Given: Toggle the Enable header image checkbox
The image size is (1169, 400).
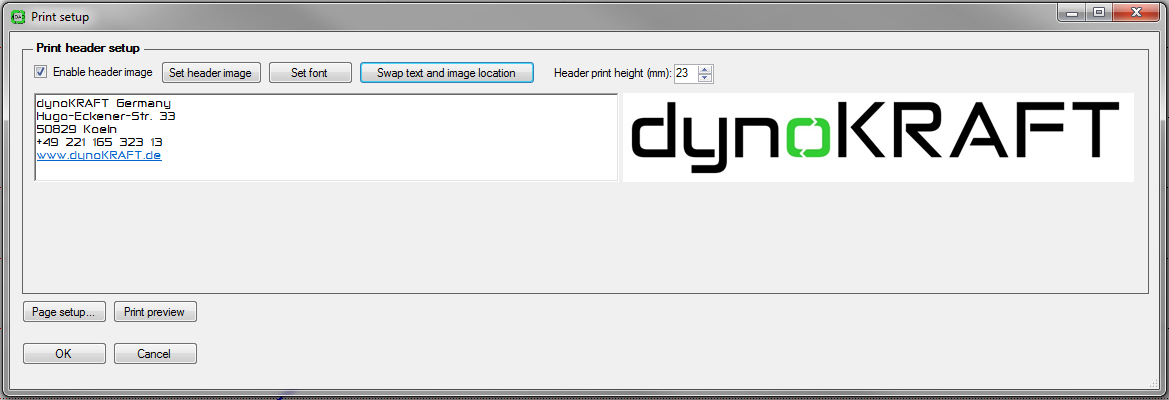Looking at the screenshot, I should coord(41,72).
